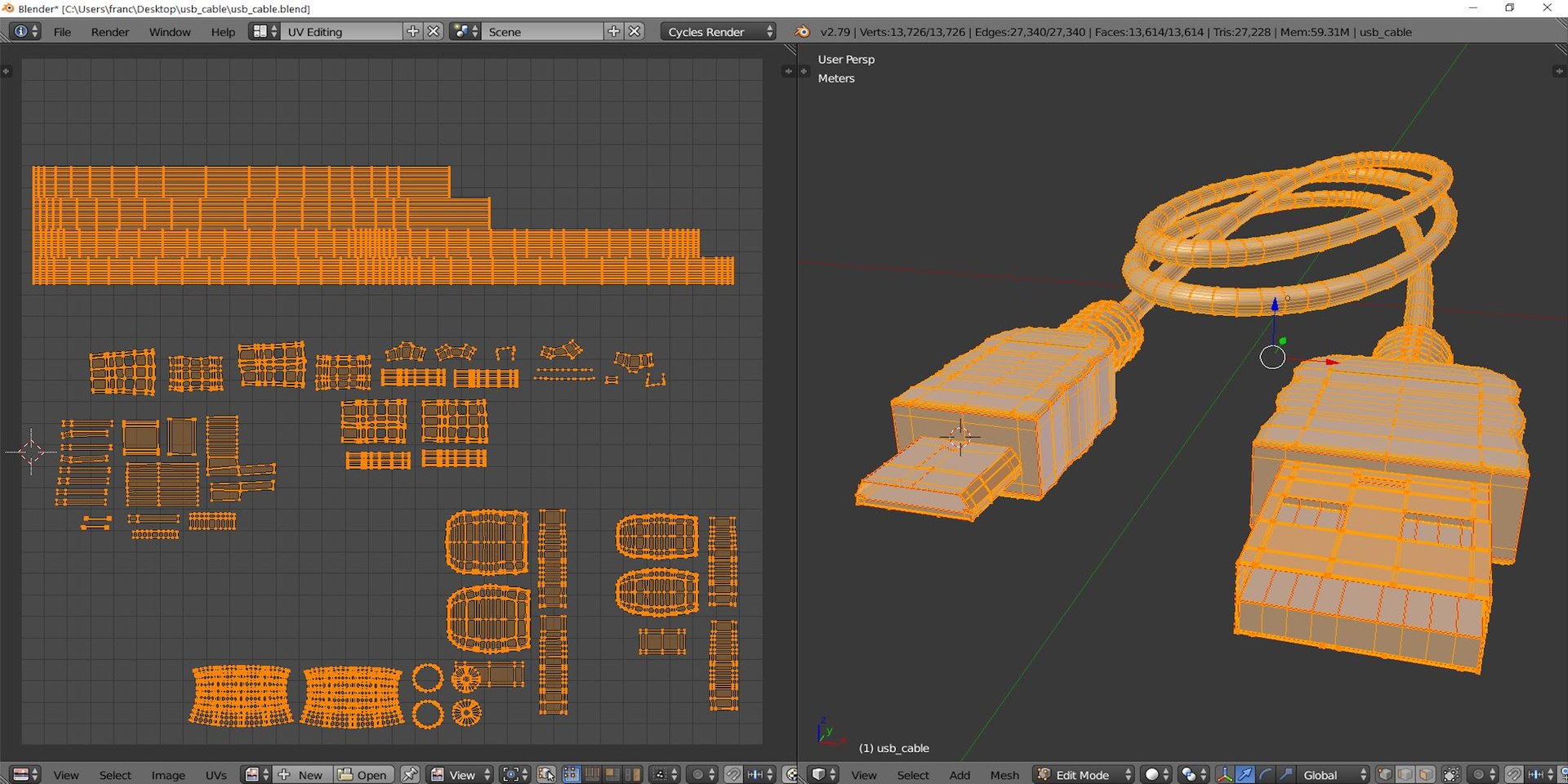Open UV editor pivot point selector
This screenshot has height=784, width=1568.
(x=514, y=774)
